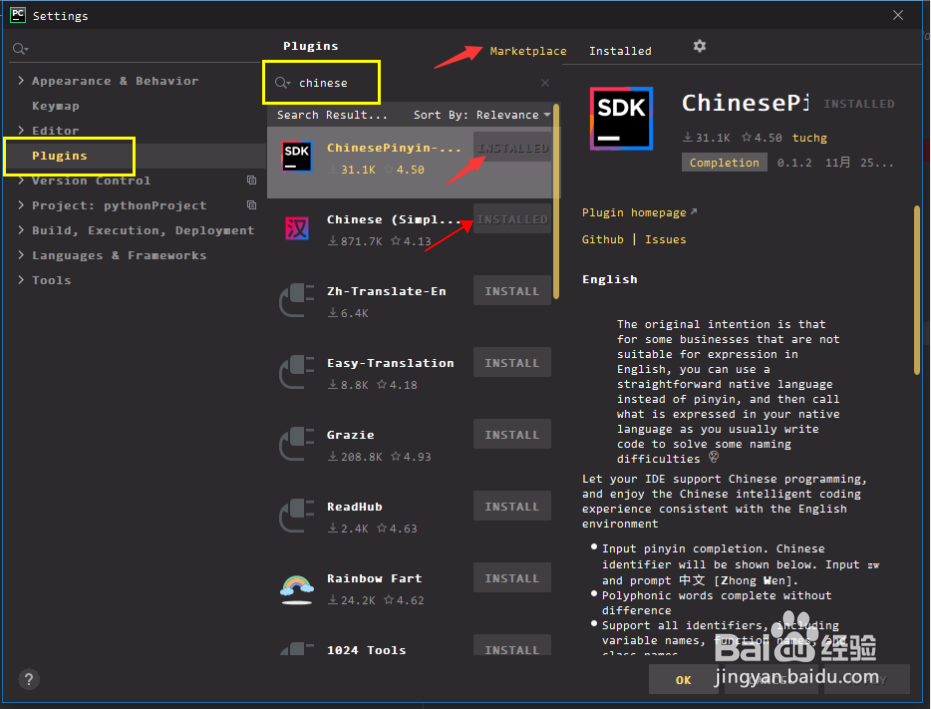
Task: Select Plugins in the settings tree
Action: [59, 156]
